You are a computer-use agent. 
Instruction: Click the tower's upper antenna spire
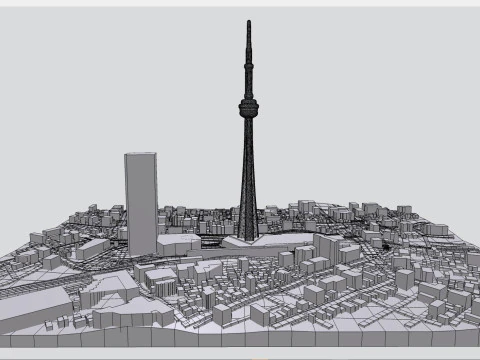(x=249, y=42)
